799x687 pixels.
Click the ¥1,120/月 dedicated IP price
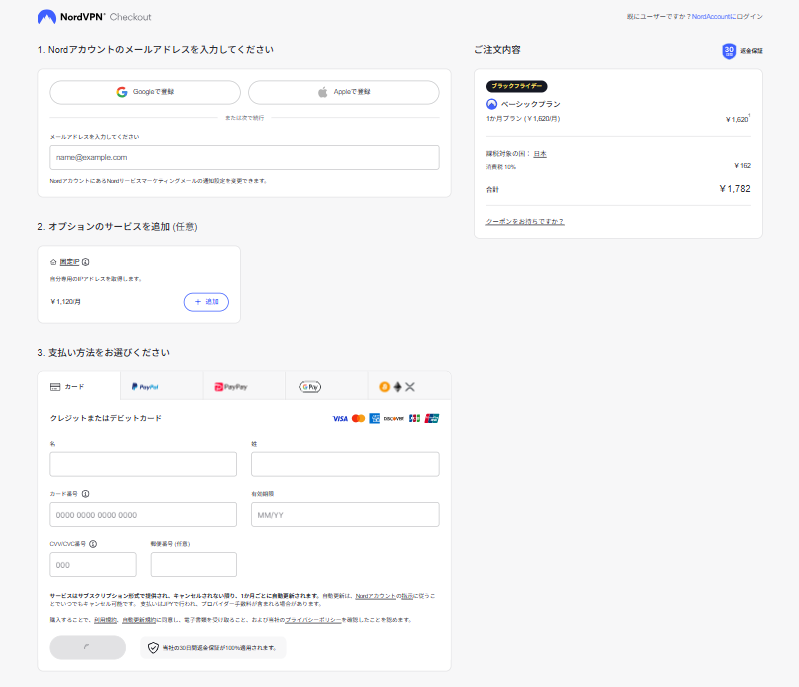[x=65, y=302]
